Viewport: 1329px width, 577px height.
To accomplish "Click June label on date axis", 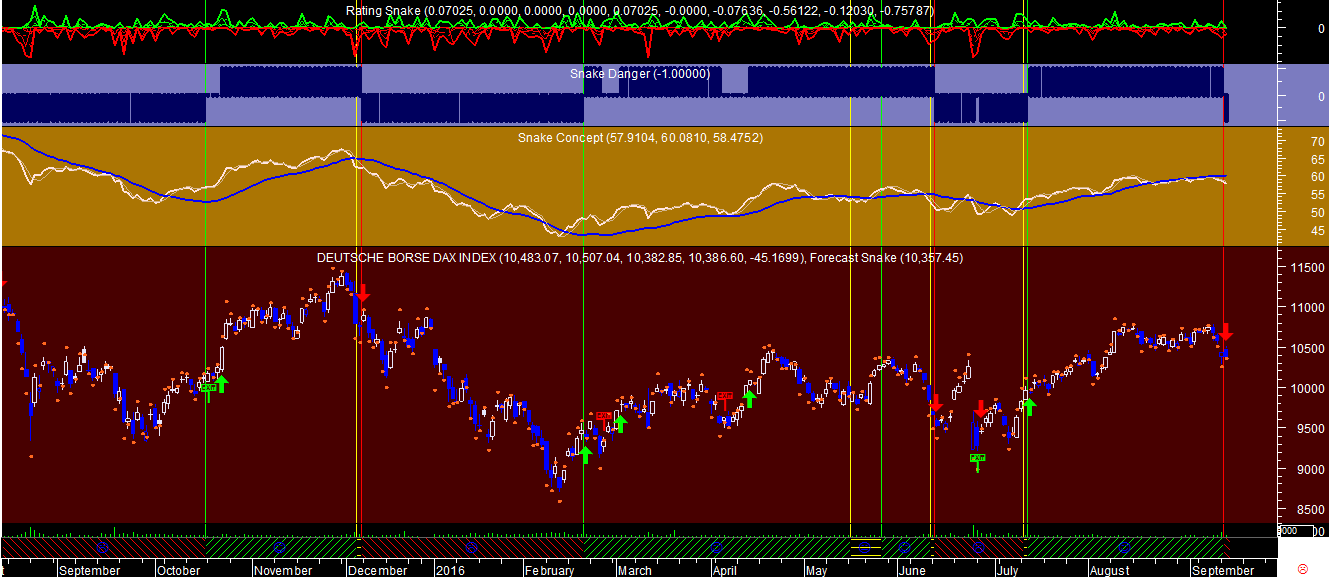I will point(911,570).
